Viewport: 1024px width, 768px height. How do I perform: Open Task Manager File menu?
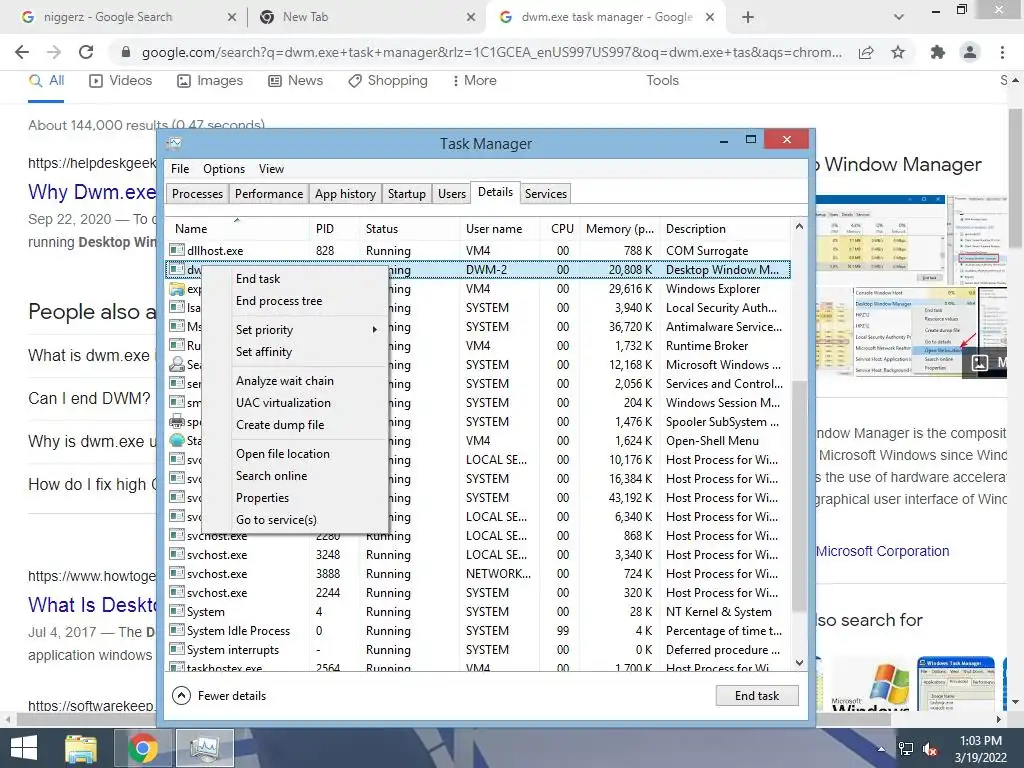click(180, 168)
